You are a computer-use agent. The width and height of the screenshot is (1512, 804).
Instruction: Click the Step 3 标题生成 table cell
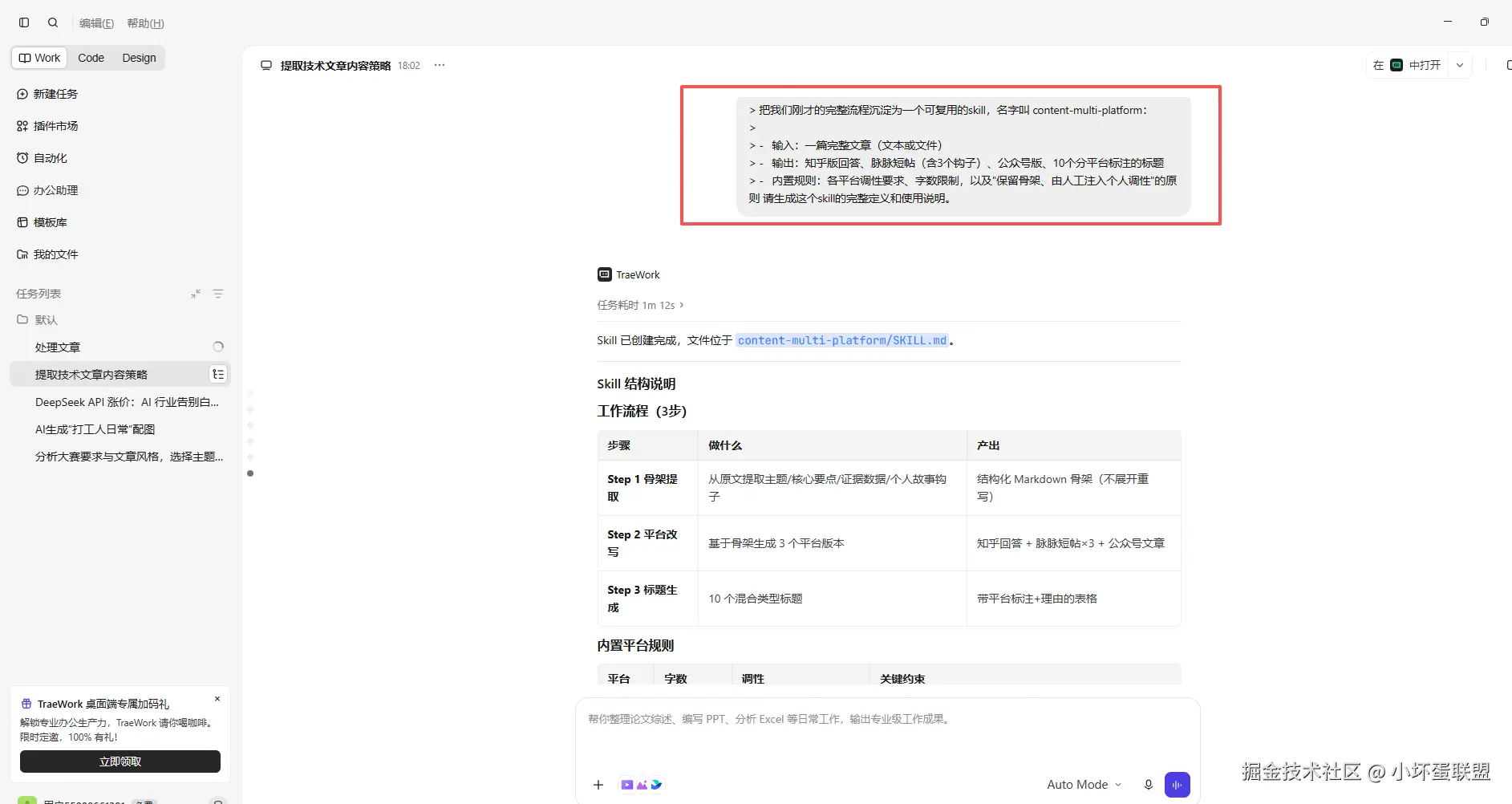pos(647,599)
